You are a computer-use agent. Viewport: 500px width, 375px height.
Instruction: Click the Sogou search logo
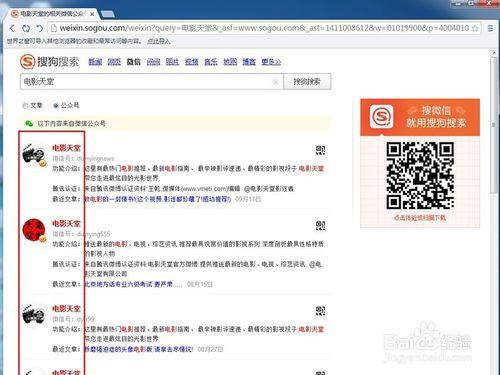pyautogui.click(x=49, y=62)
